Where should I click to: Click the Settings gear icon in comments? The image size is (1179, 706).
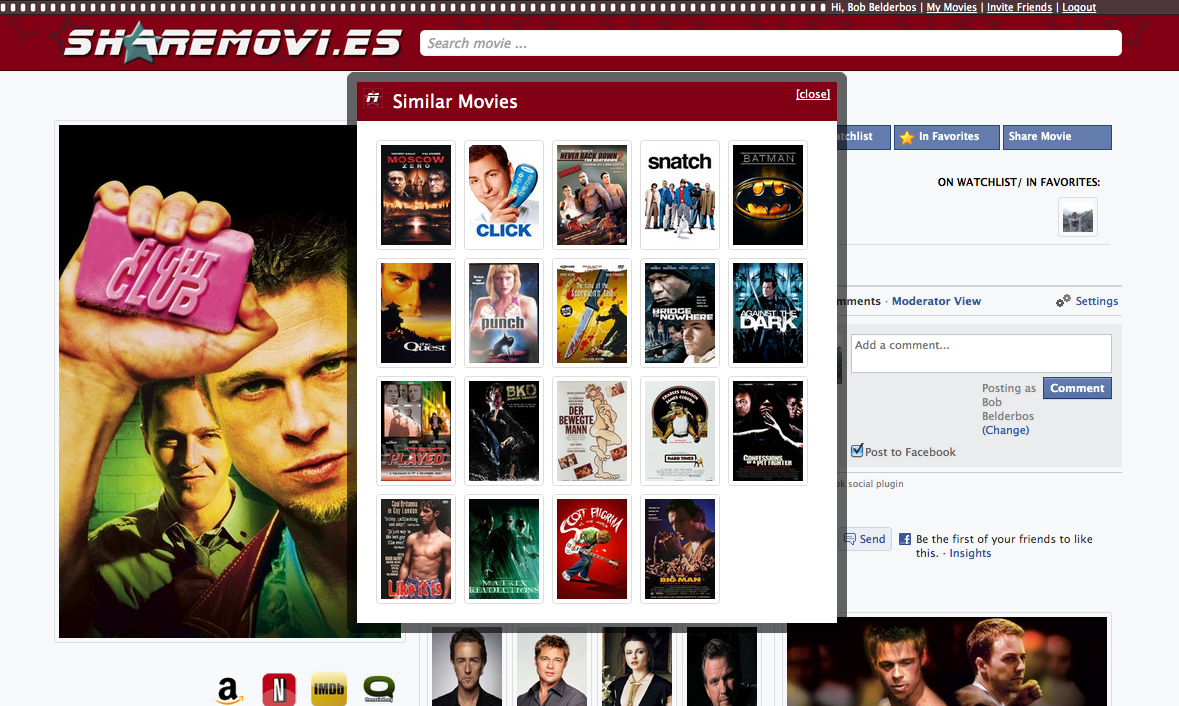(x=1063, y=301)
